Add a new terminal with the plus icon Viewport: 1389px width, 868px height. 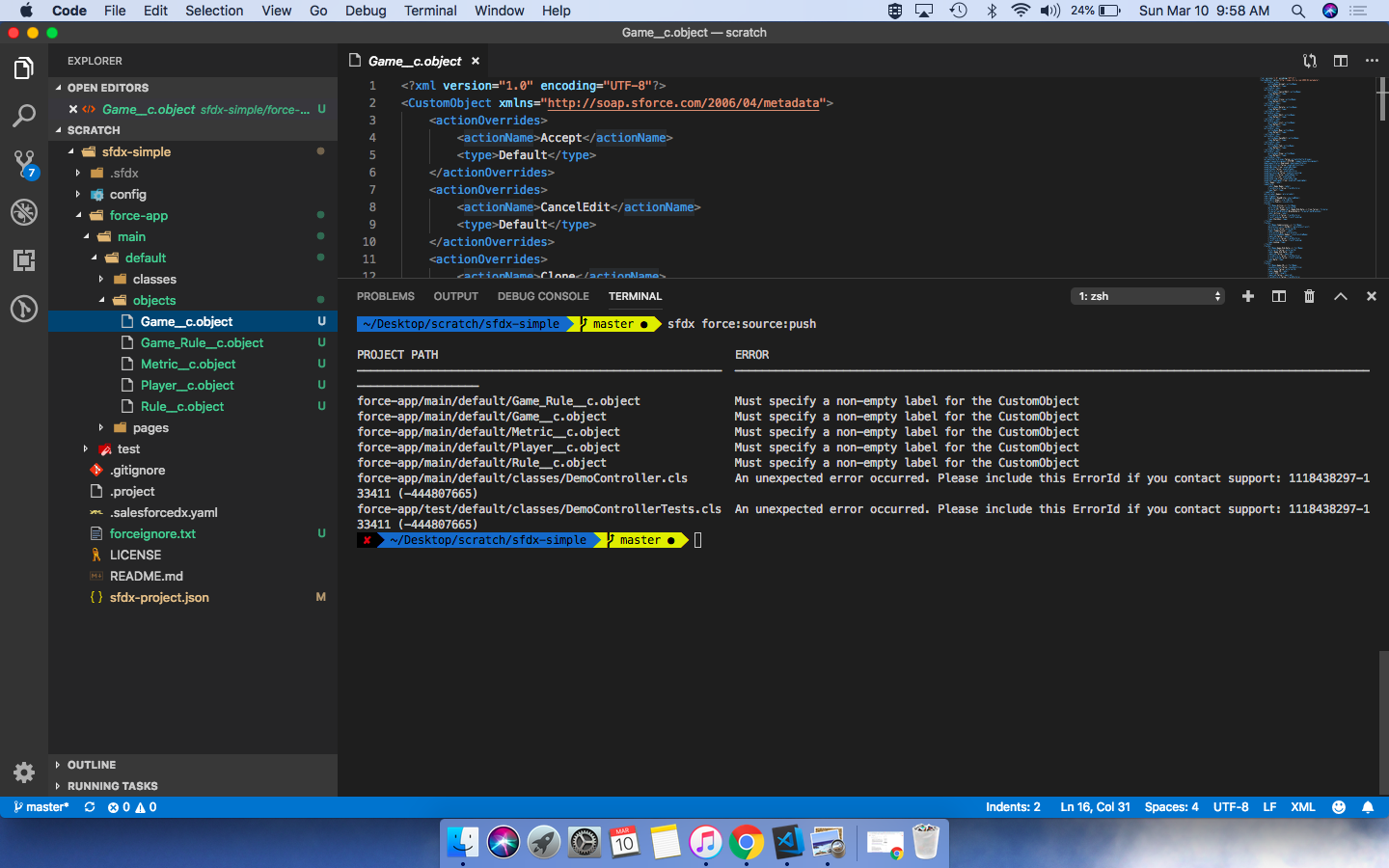tap(1247, 296)
